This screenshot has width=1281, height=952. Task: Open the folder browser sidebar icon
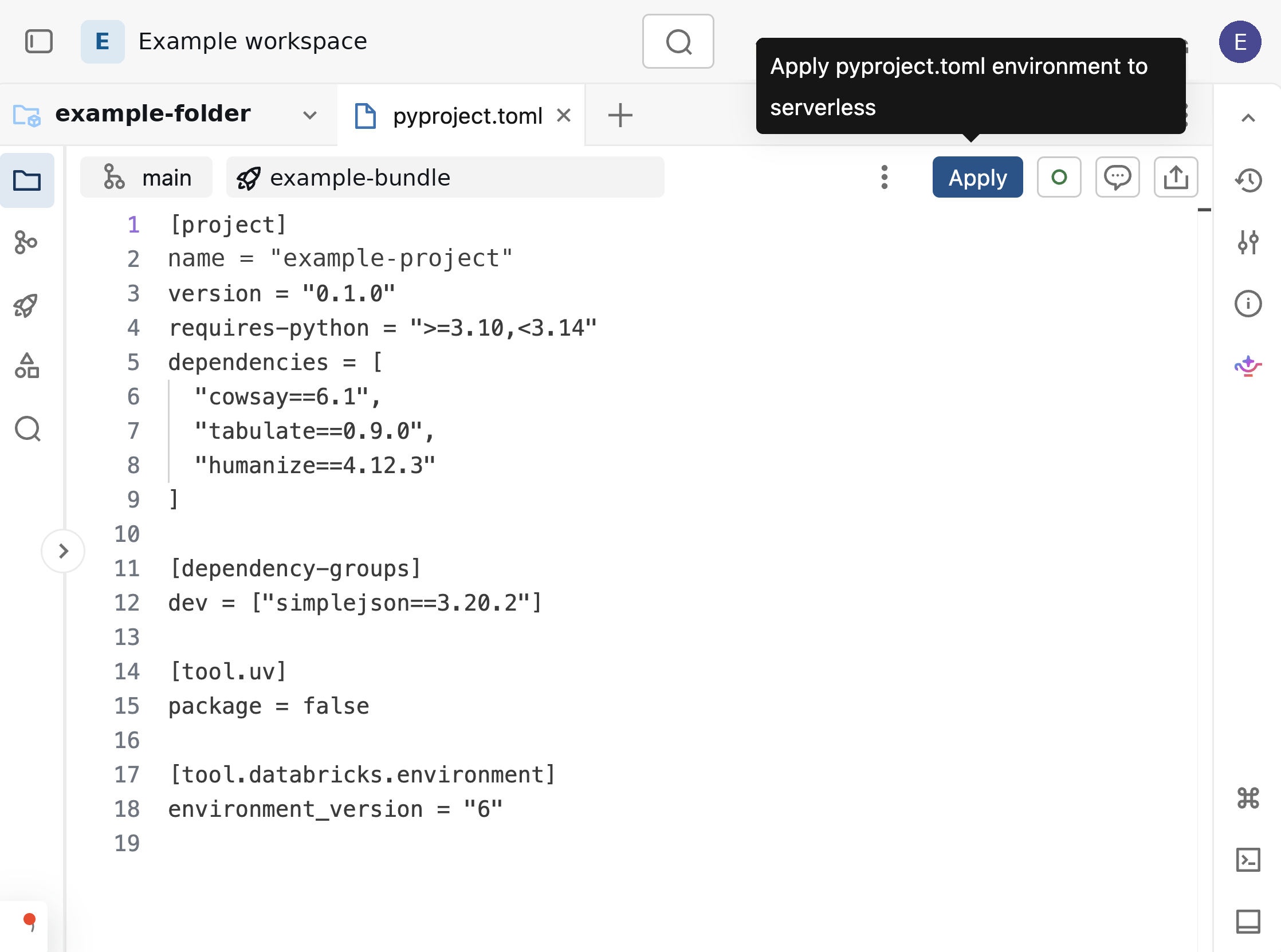point(27,180)
